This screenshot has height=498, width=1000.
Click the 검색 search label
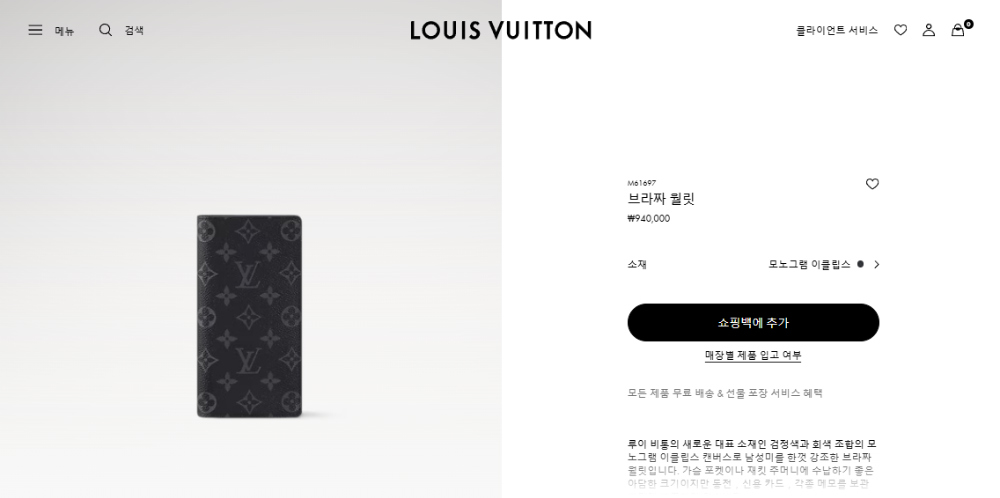tap(134, 31)
